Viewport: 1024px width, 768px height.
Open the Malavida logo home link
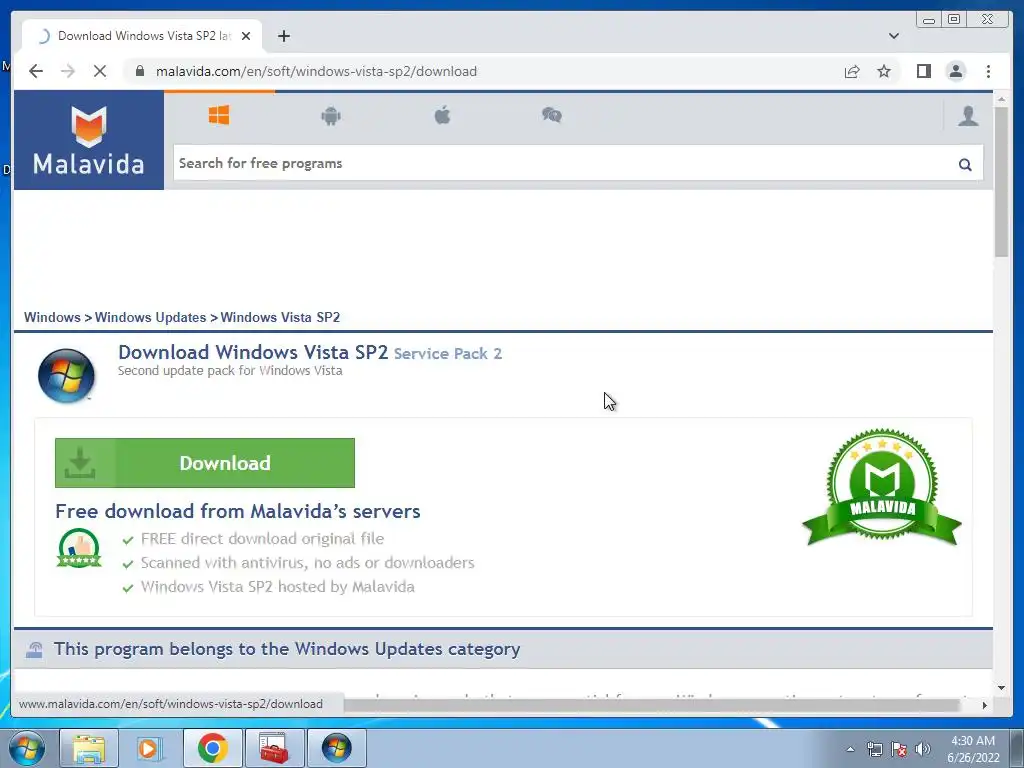click(89, 140)
